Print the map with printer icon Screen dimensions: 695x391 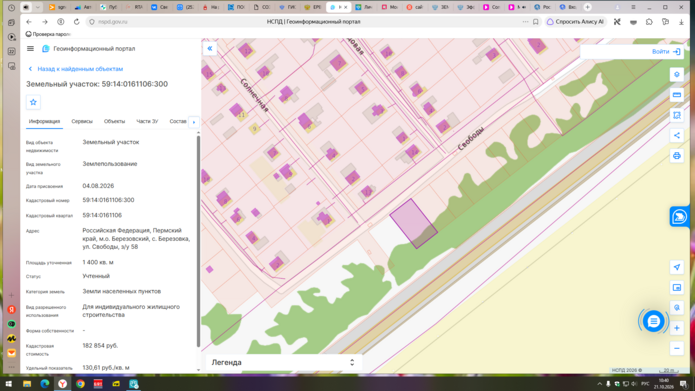pyautogui.click(x=676, y=156)
